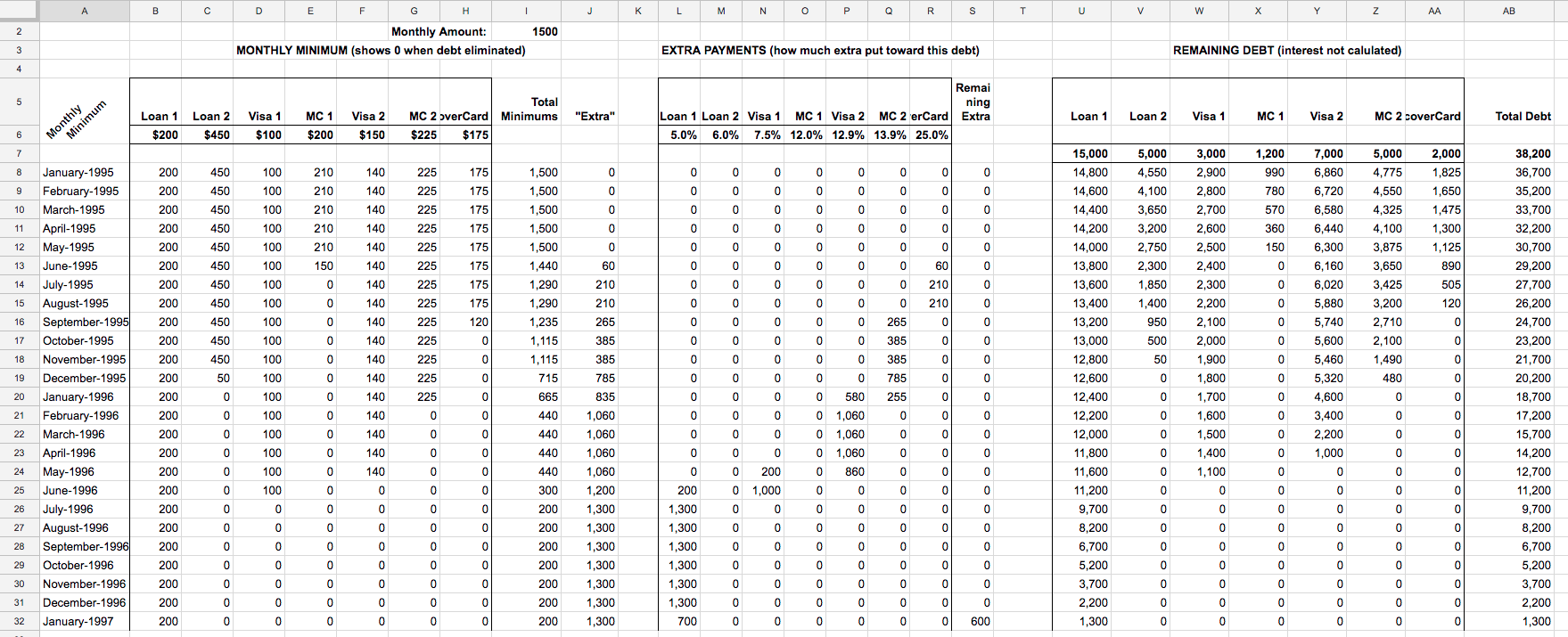Select the '12.0%' interest rate cell
The height and width of the screenshot is (637, 1568).
pyautogui.click(x=805, y=135)
